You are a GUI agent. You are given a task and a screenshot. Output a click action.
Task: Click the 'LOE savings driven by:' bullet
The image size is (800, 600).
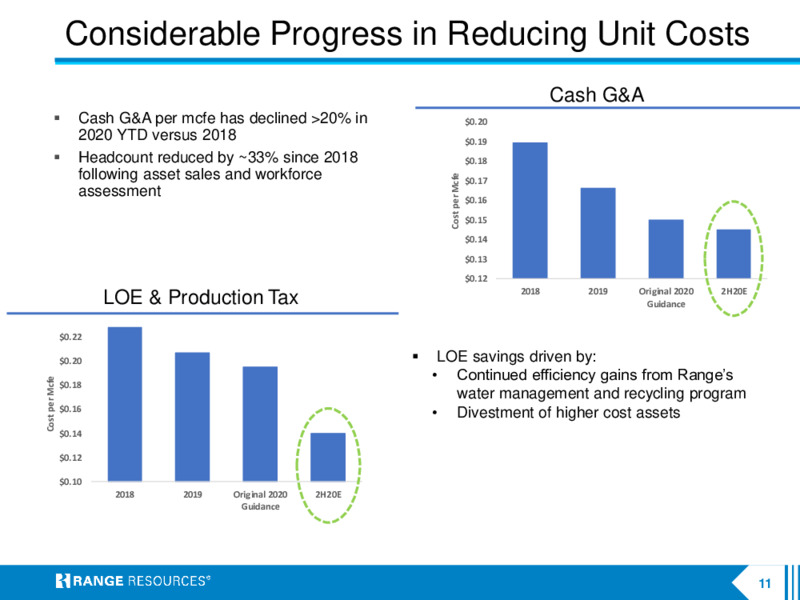[x=516, y=356]
